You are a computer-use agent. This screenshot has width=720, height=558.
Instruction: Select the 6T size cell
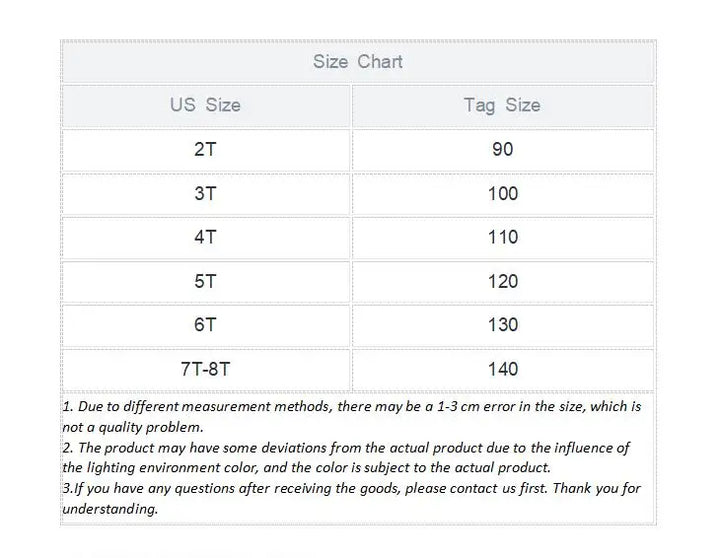(x=205, y=325)
